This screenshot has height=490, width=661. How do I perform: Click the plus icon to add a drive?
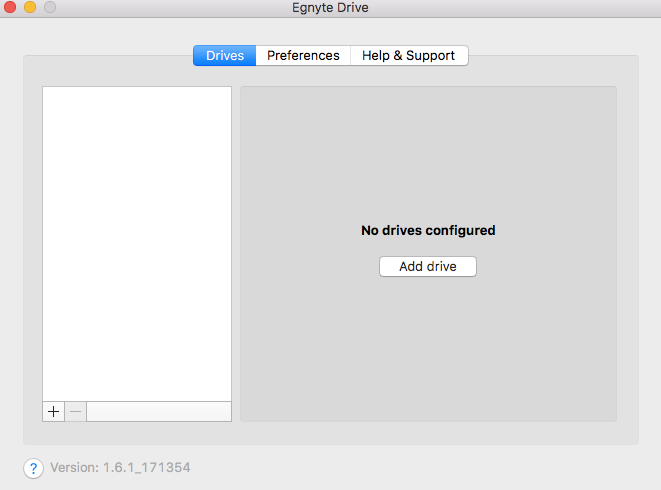click(x=54, y=411)
